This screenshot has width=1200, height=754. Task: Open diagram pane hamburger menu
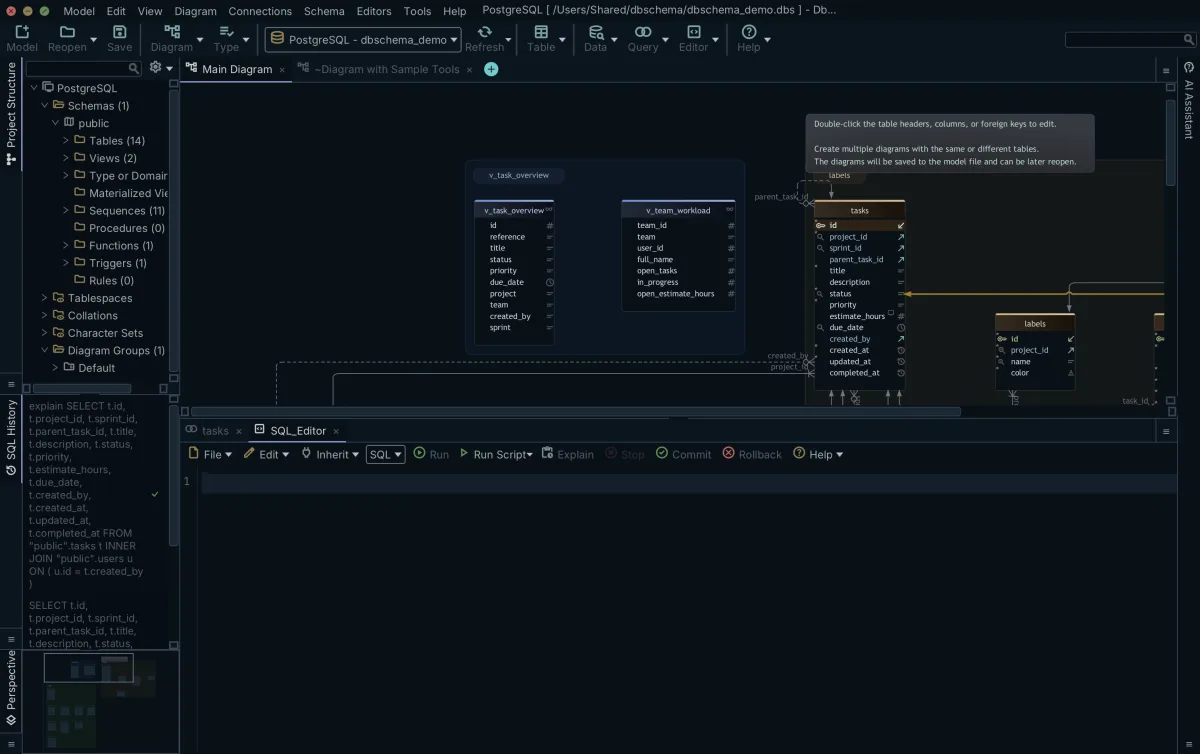point(1165,71)
